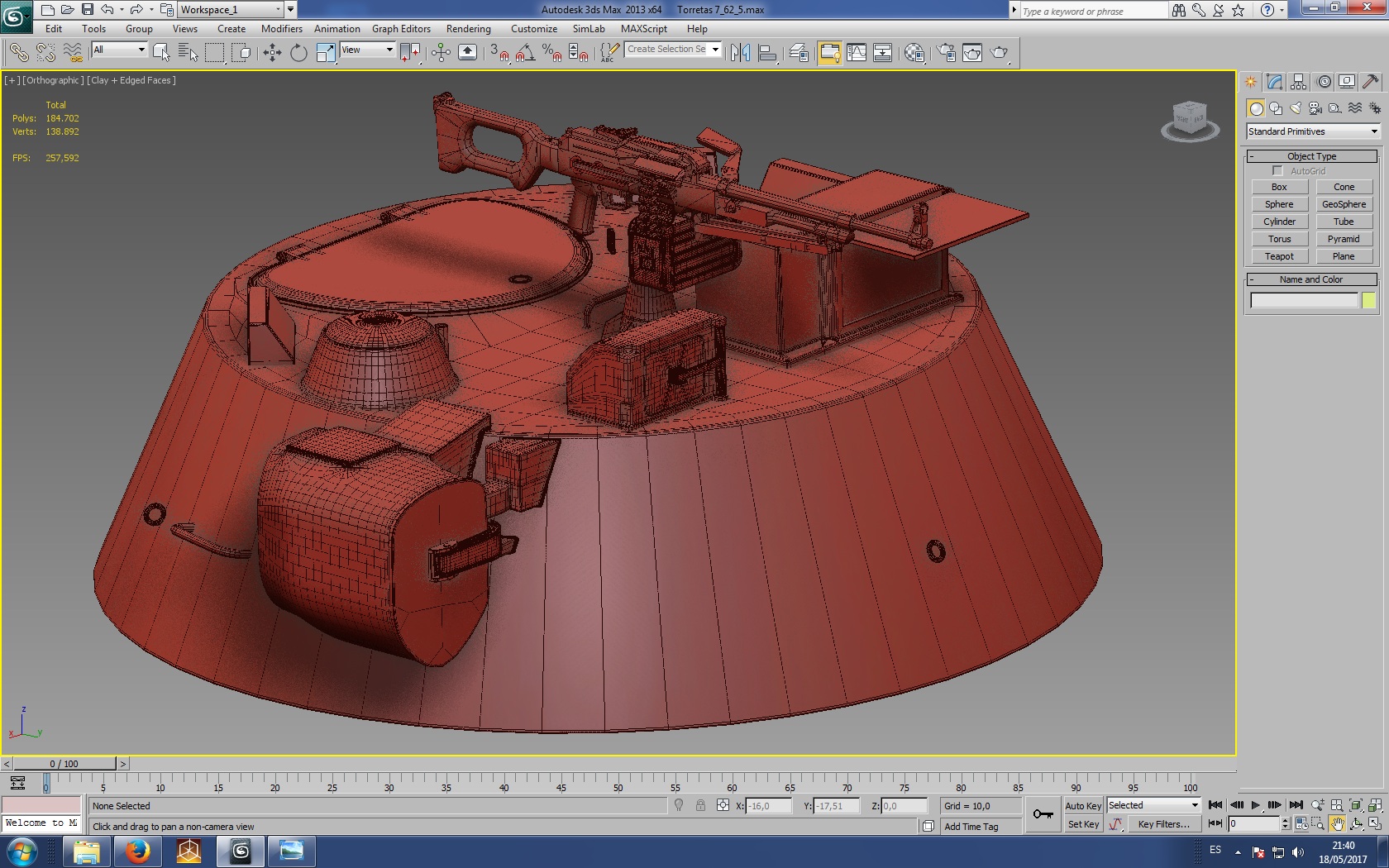Click the object color swatch
The image size is (1389, 868).
click(x=1368, y=301)
